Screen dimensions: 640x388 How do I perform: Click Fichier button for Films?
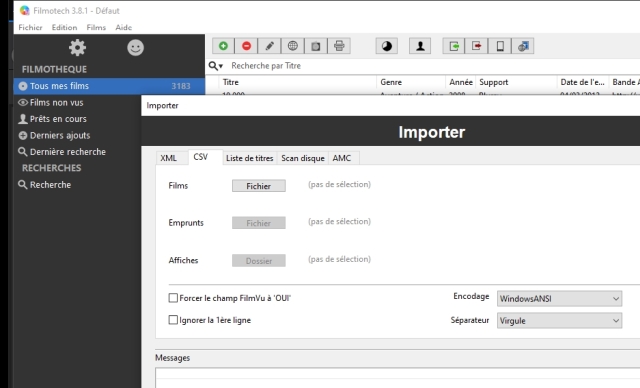point(259,186)
